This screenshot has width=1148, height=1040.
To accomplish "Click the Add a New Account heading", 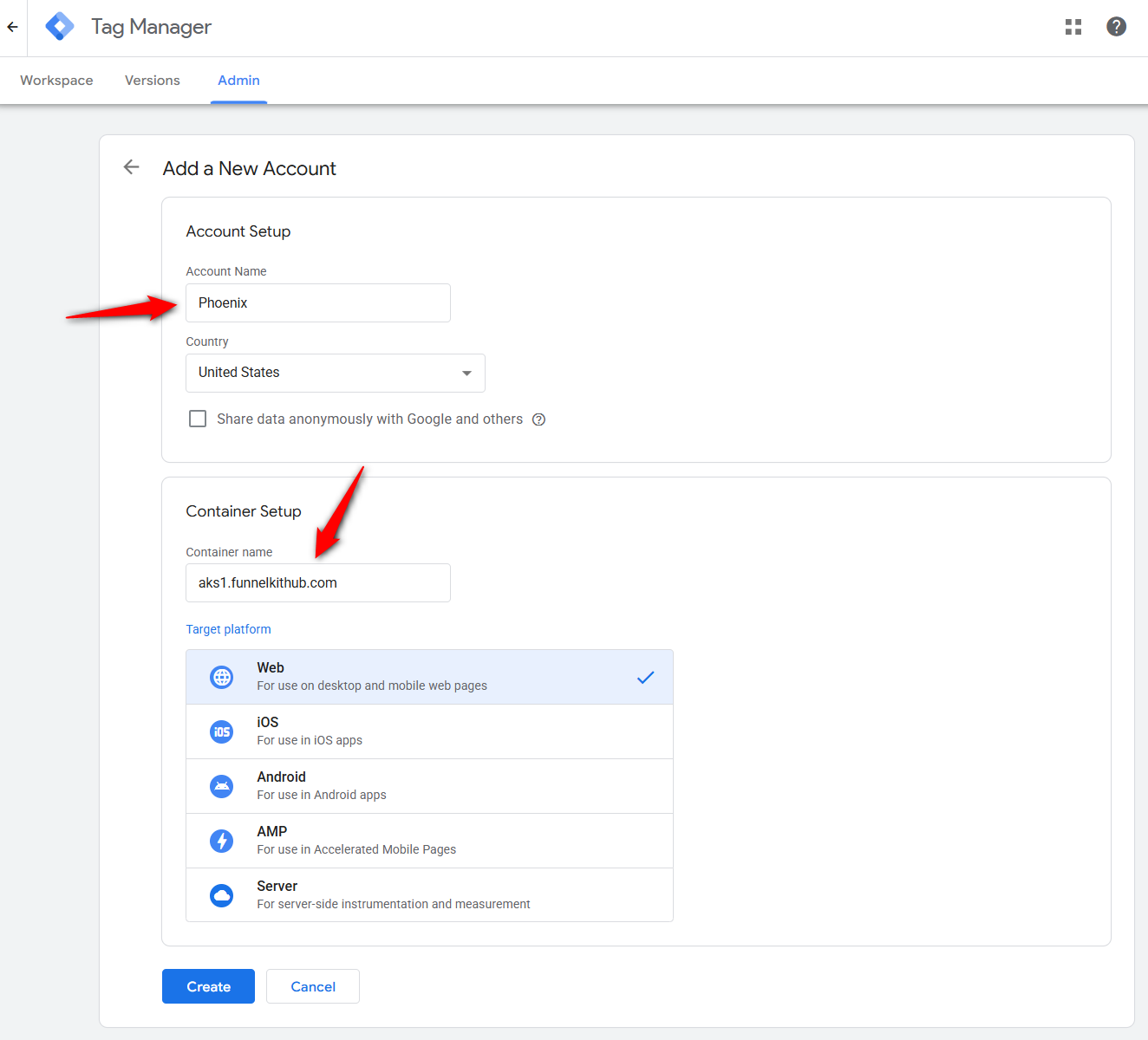I will point(250,169).
